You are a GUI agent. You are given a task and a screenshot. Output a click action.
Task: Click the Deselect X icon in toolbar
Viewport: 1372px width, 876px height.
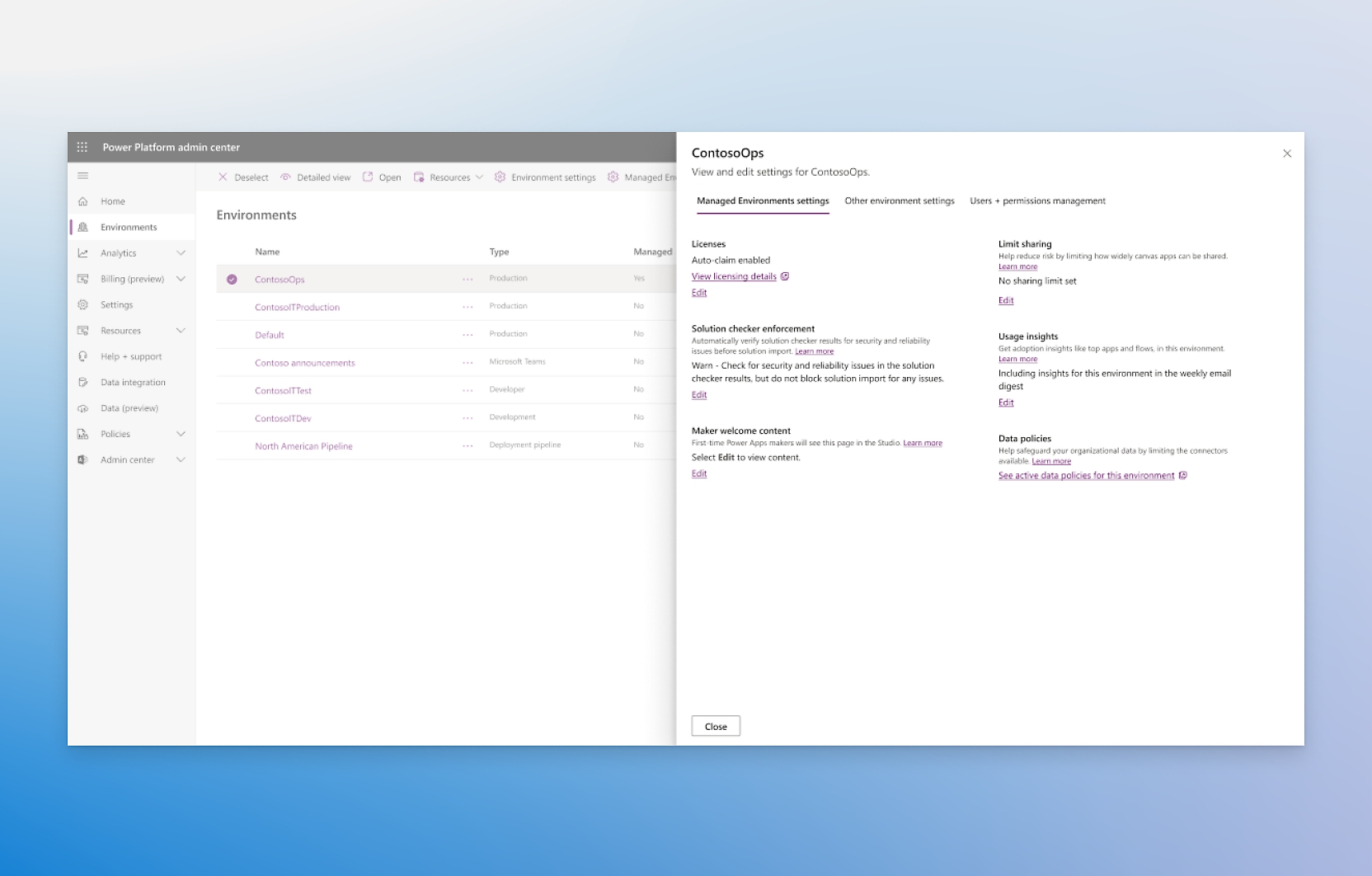[223, 177]
